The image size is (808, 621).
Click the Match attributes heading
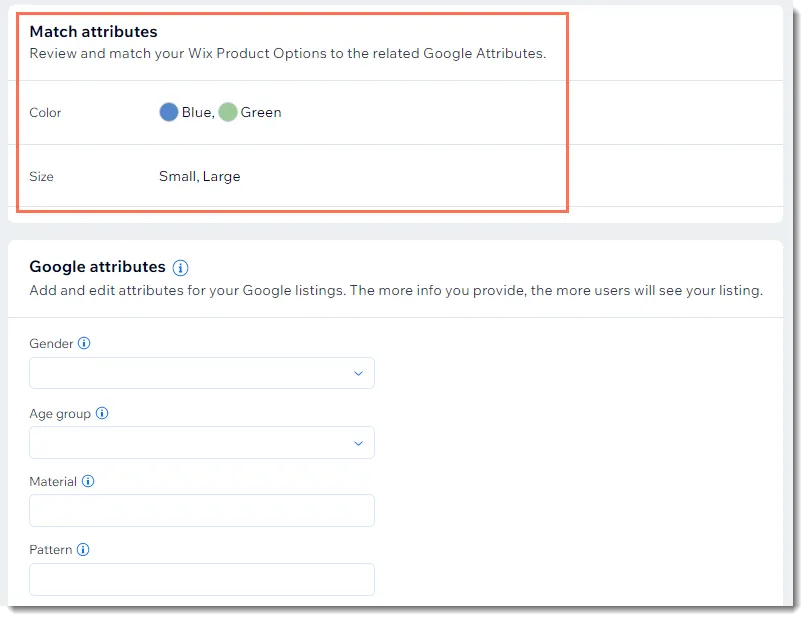pyautogui.click(x=93, y=32)
